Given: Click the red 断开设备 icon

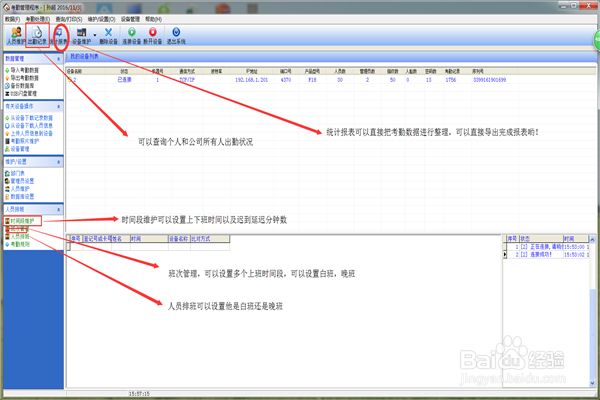Looking at the screenshot, I should tap(153, 36).
